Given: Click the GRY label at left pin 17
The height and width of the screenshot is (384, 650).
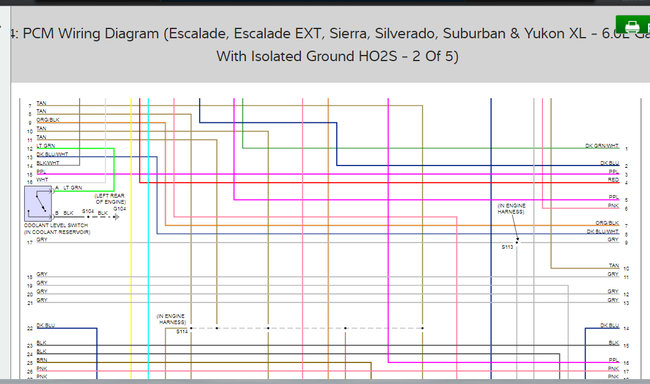Looking at the screenshot, I should pyautogui.click(x=42, y=240).
